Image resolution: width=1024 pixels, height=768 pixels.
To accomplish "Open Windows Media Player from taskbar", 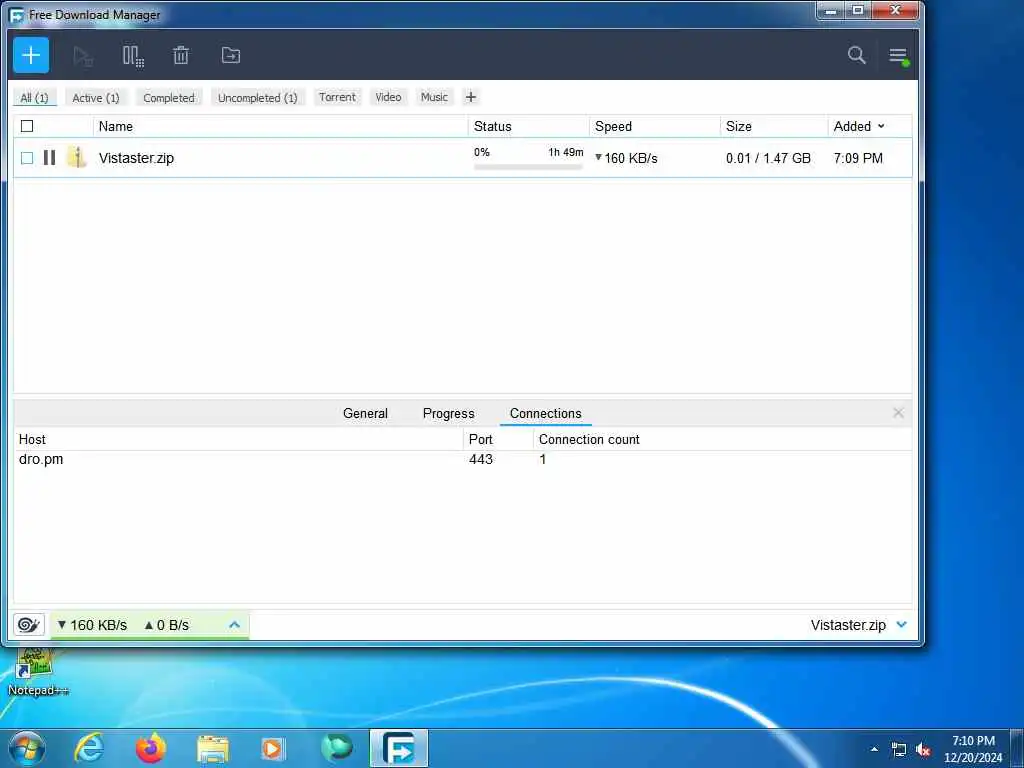I will tap(273, 749).
